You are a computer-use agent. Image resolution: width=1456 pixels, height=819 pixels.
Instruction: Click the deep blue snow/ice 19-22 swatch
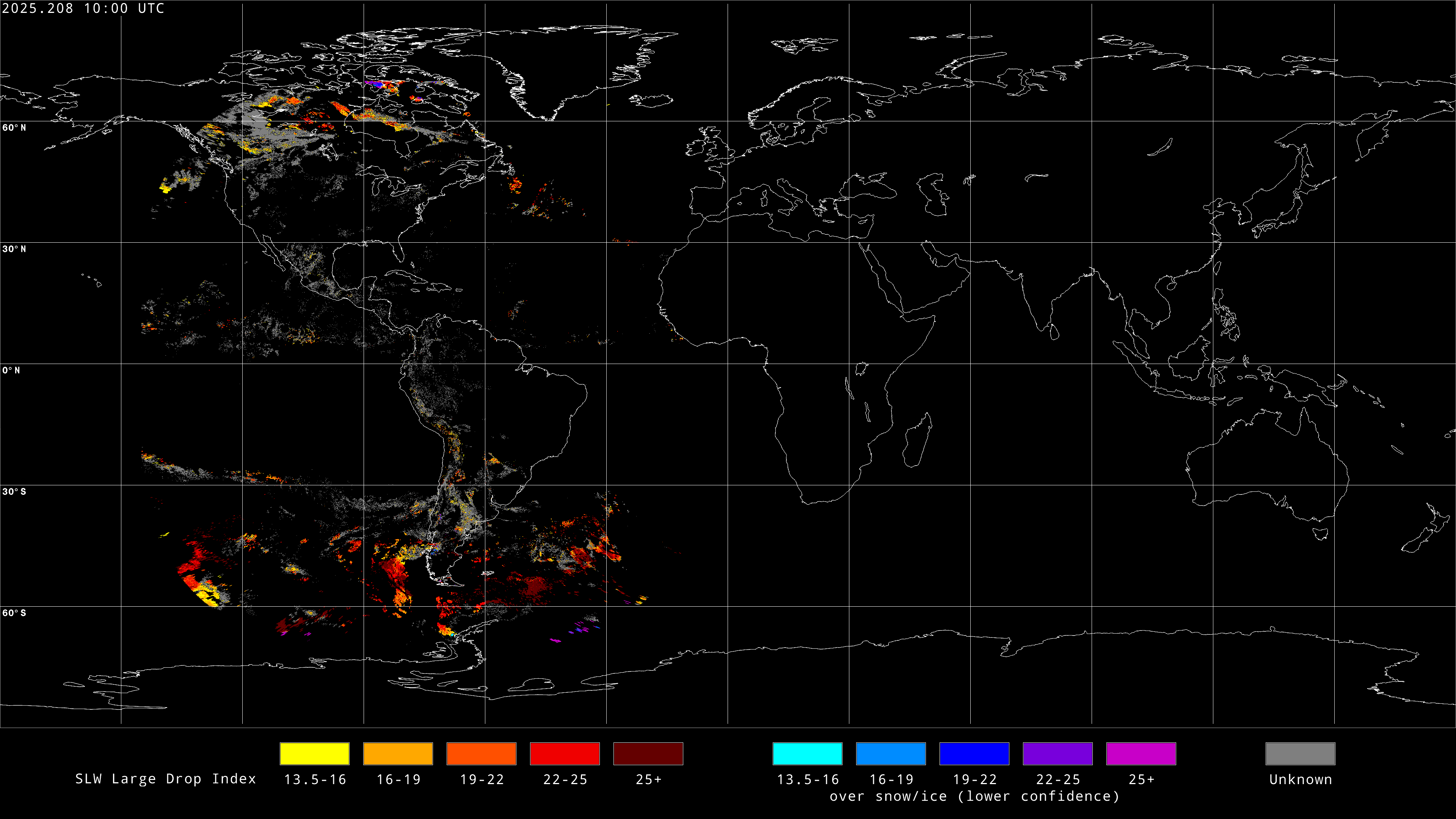click(x=974, y=753)
